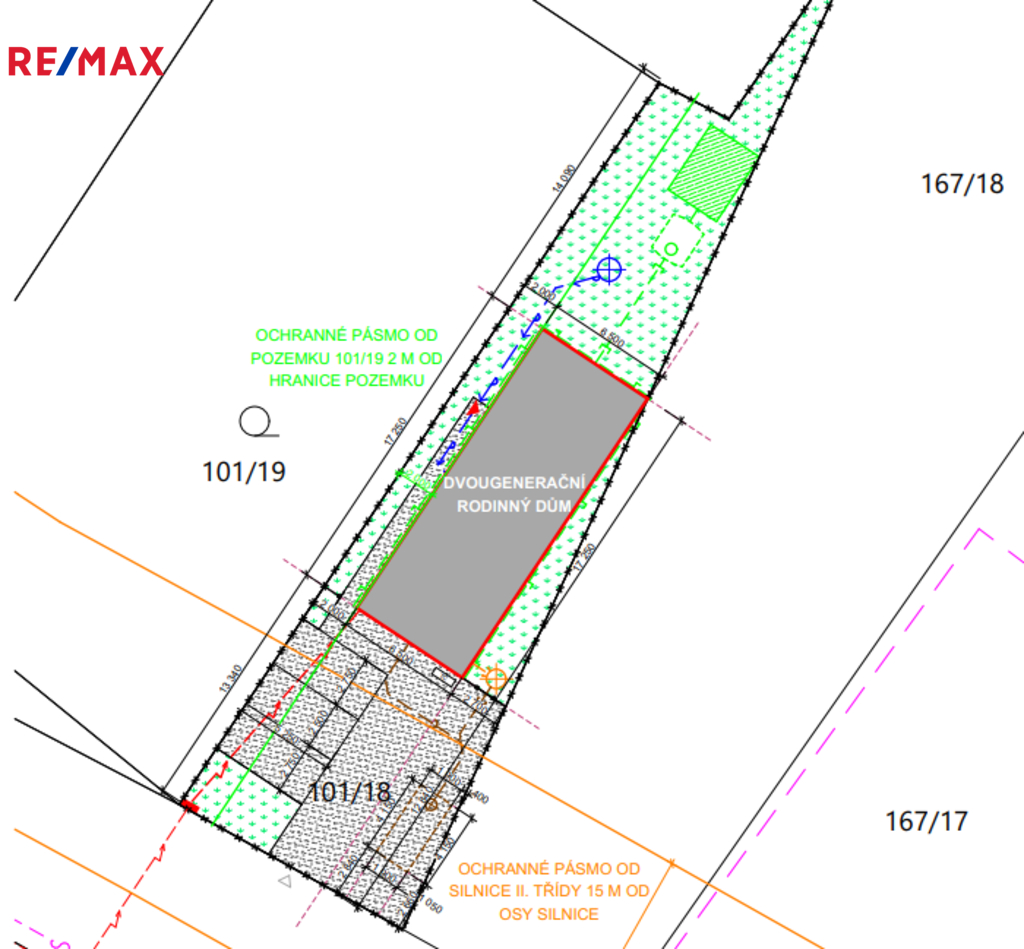This screenshot has width=1024, height=949.
Task: Click the orange road protection zone text
Action: click(551, 891)
